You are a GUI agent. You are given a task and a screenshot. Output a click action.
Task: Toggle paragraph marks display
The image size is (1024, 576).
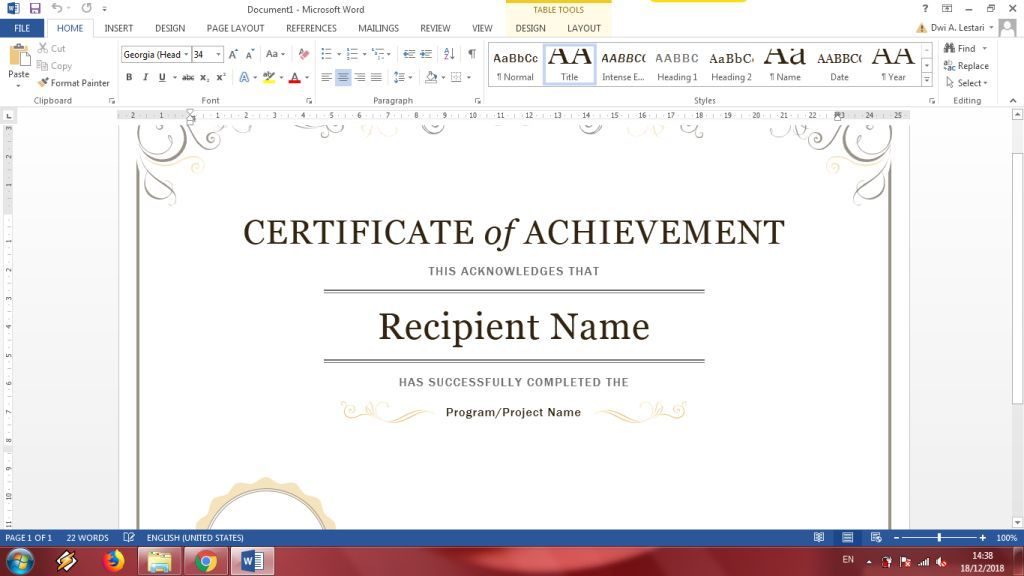[471, 54]
